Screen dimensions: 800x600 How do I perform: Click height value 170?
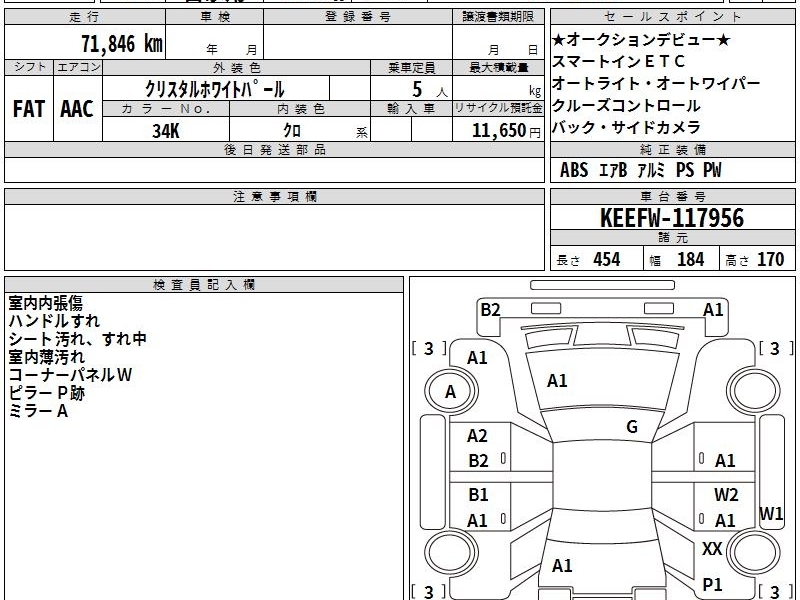(770, 259)
